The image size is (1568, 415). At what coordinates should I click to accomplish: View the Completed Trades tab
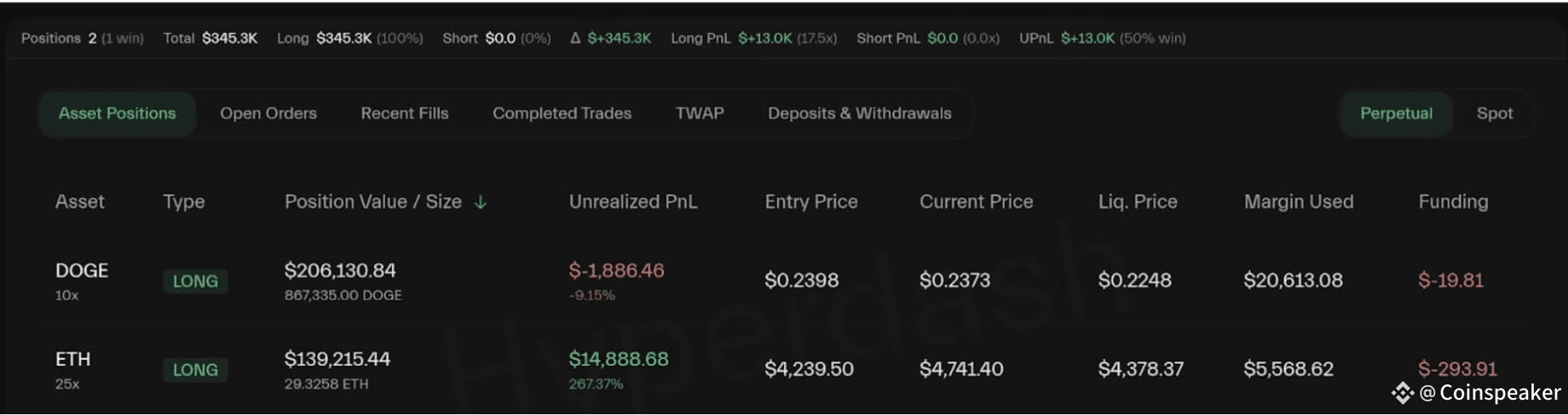pyautogui.click(x=562, y=114)
